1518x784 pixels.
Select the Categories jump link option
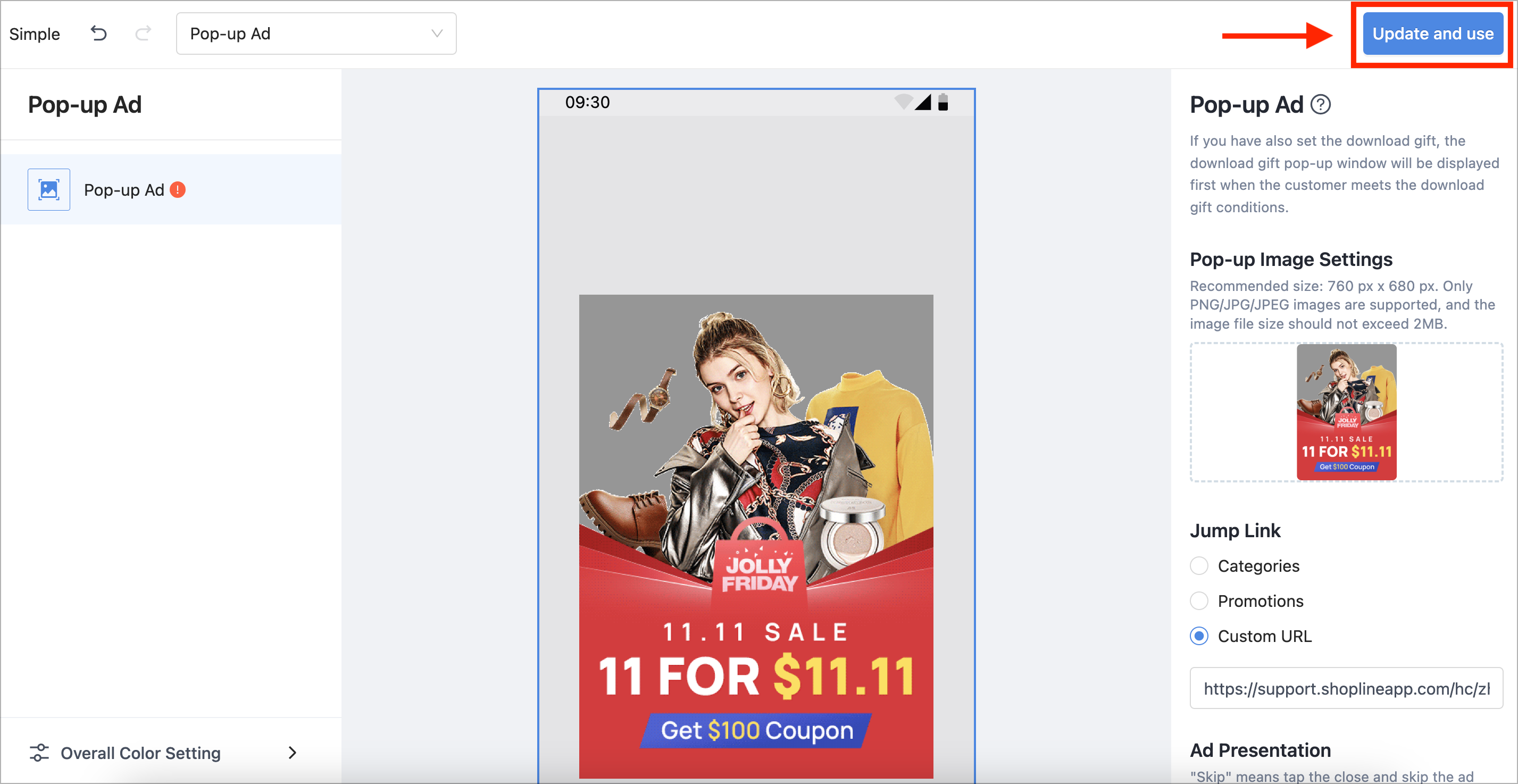pyautogui.click(x=1199, y=566)
